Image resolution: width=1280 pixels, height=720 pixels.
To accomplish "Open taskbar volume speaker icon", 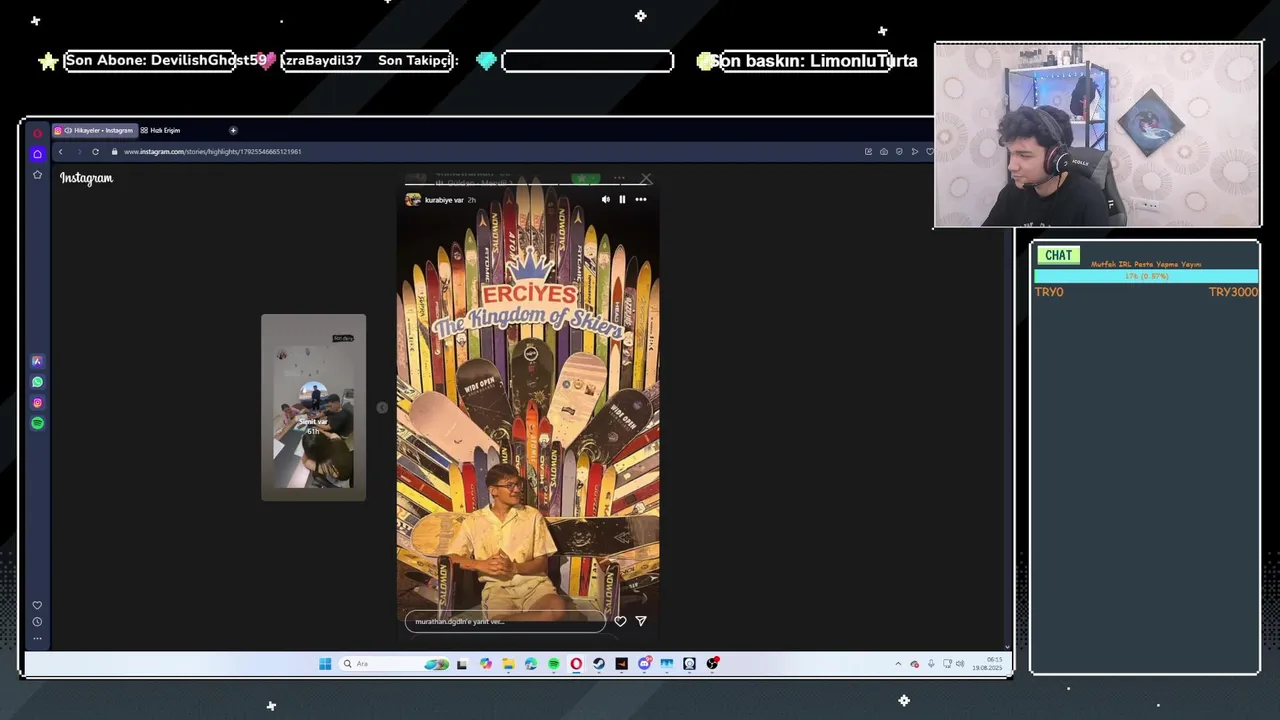I will coord(960,663).
